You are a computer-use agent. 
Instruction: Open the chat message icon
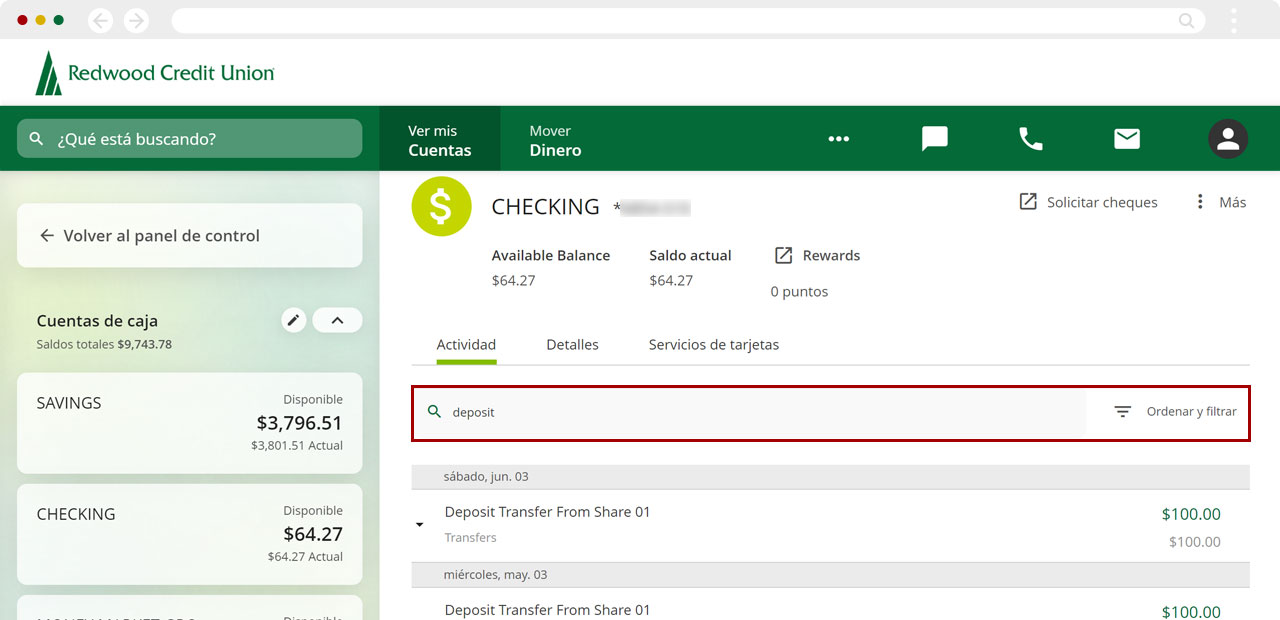(934, 139)
